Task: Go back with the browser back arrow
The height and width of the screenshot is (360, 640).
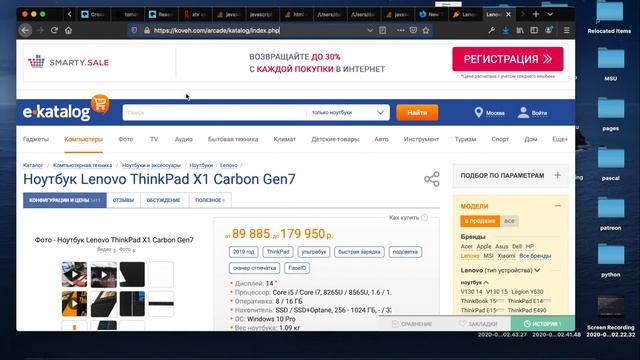Action: point(25,30)
